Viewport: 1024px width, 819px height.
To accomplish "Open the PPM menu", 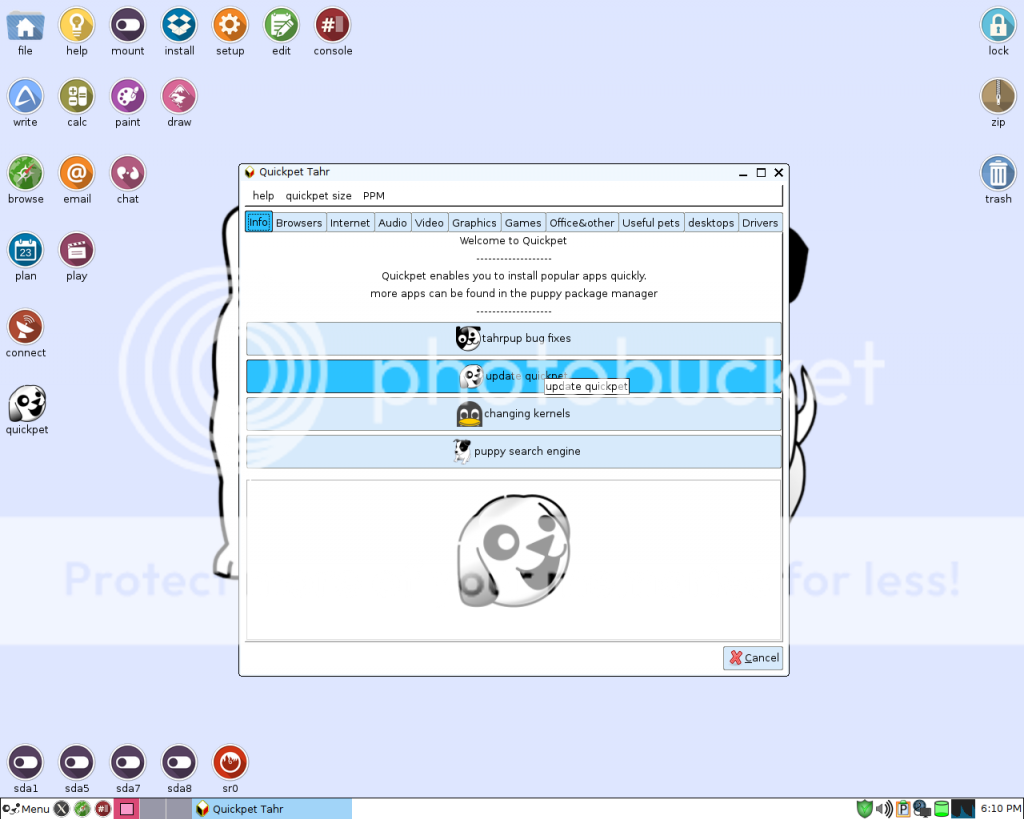I will (x=373, y=195).
